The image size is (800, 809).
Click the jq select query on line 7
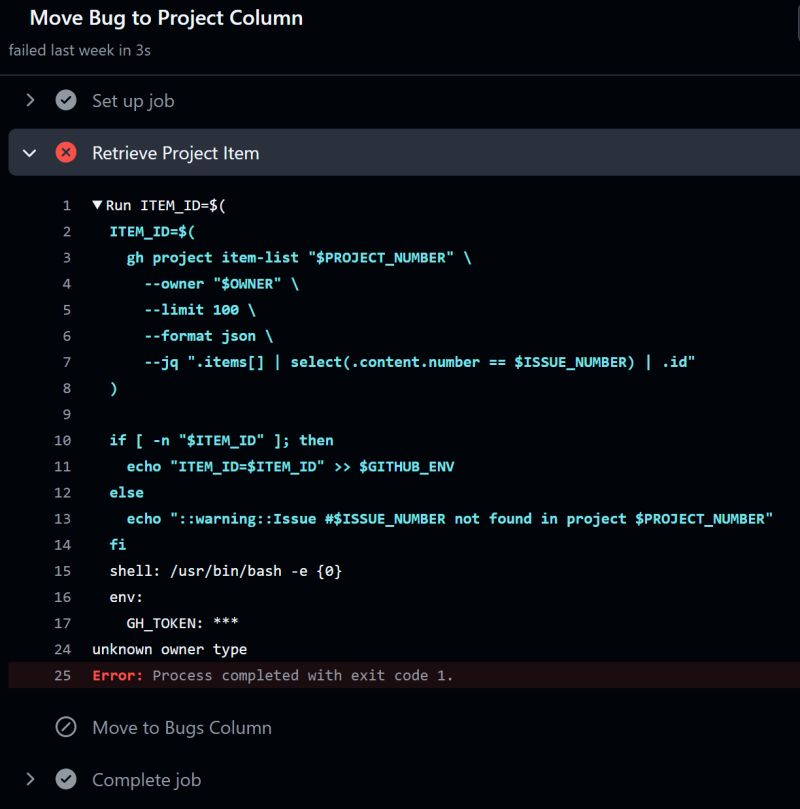click(420, 361)
